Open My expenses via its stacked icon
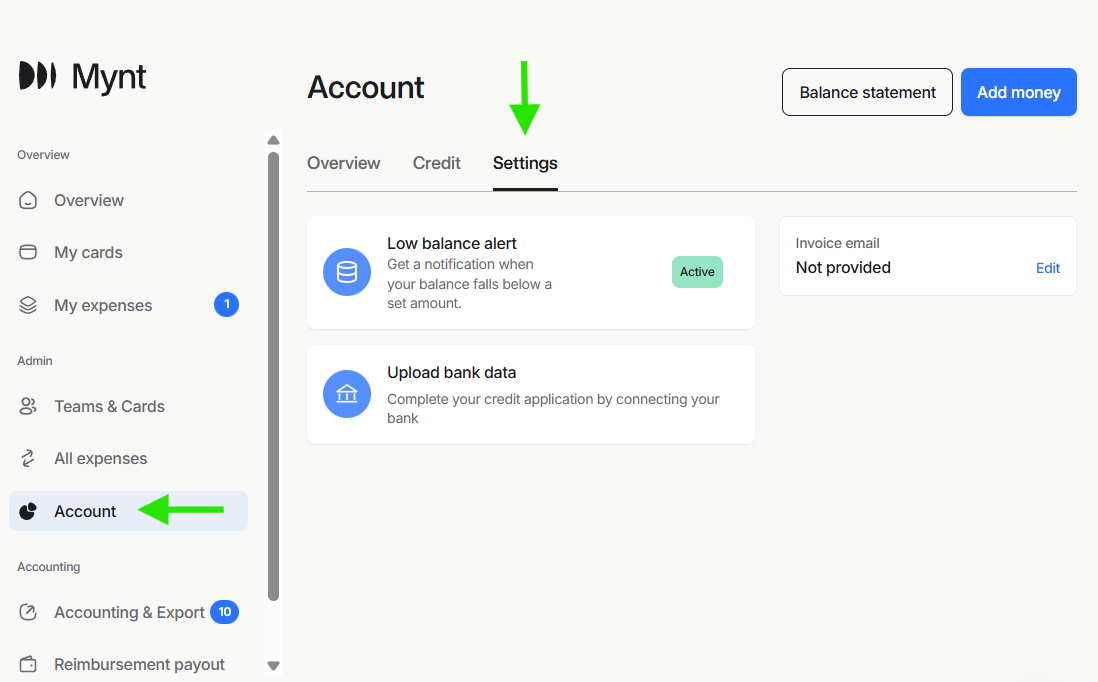The width and height of the screenshot is (1098, 682). point(27,305)
